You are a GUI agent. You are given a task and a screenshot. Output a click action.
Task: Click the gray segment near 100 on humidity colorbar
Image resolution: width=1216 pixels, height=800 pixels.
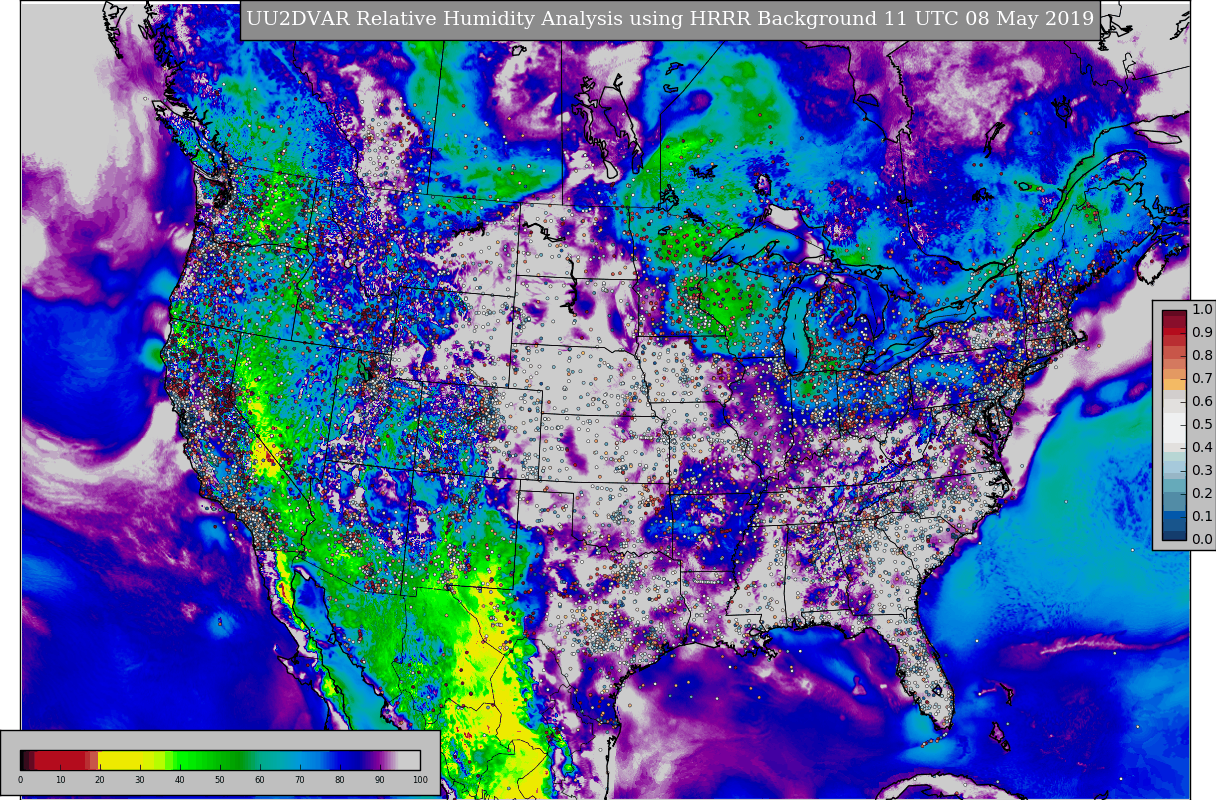click(410, 760)
